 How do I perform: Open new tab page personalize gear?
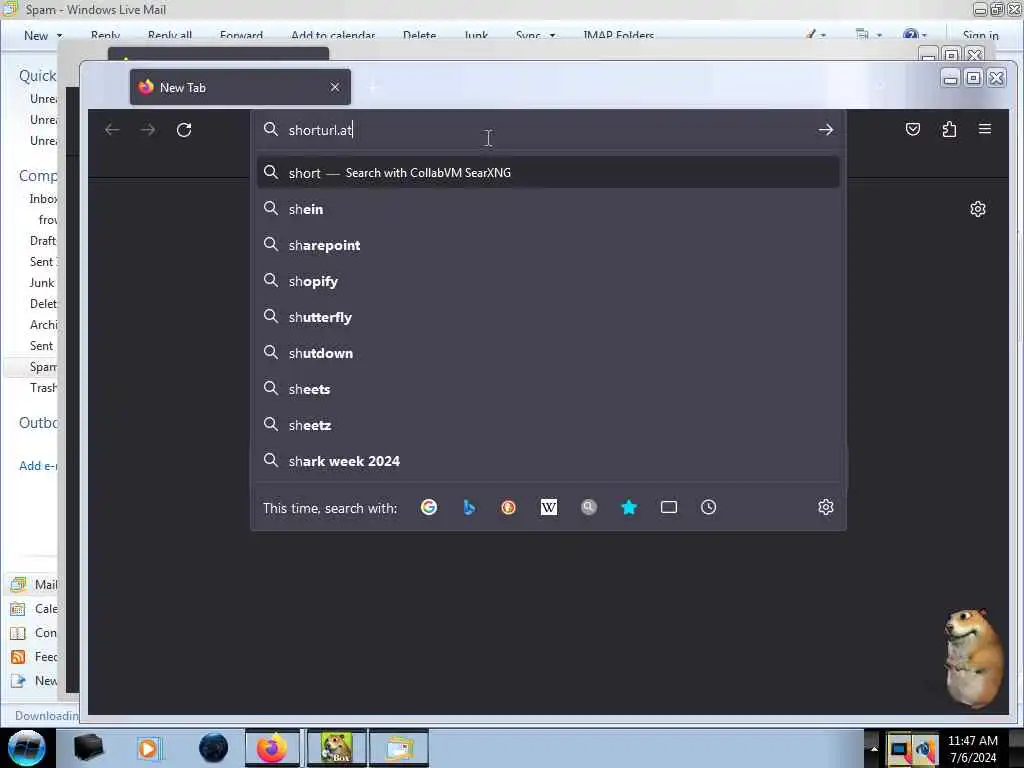click(x=978, y=209)
